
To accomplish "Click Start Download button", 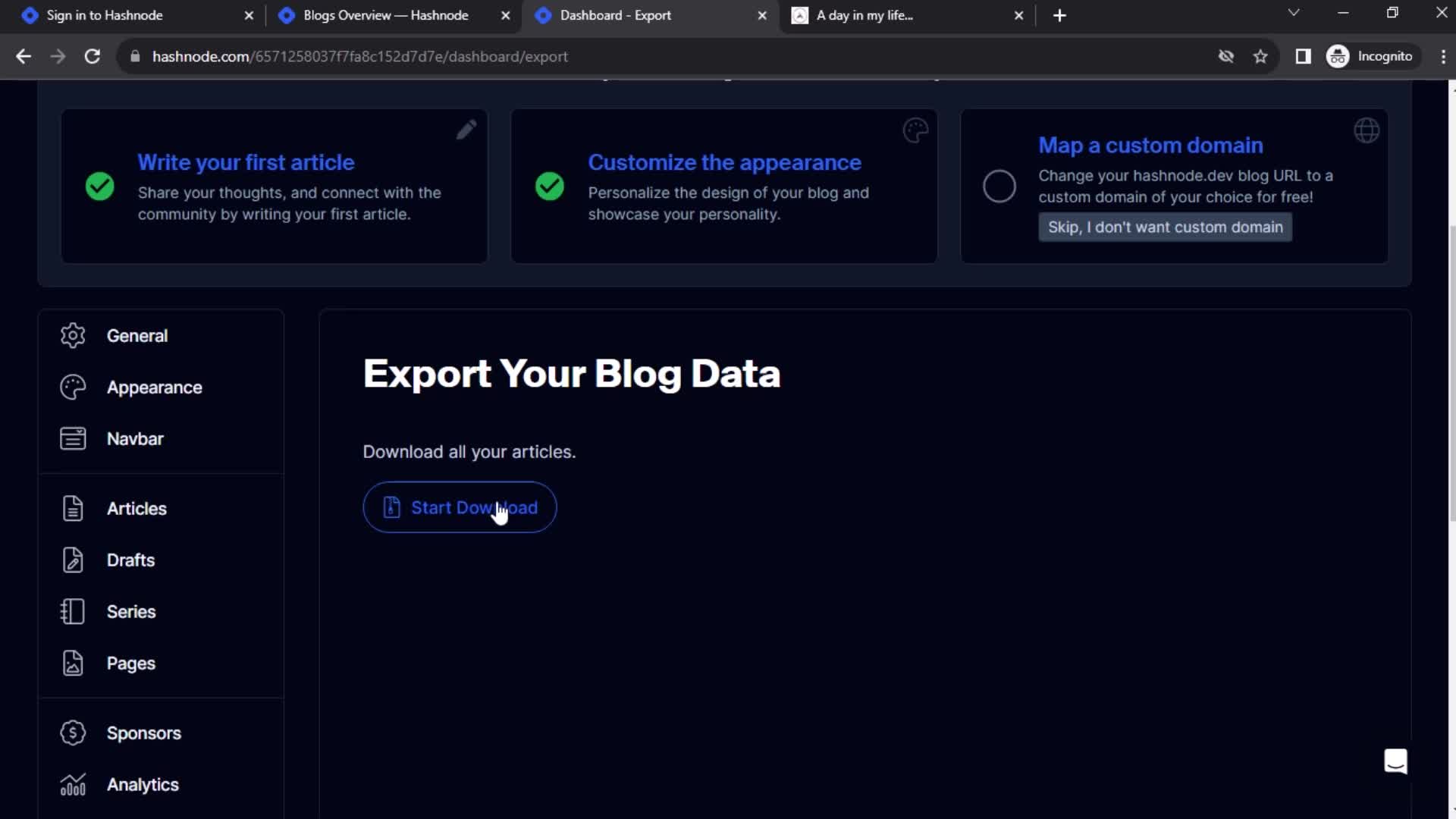I will coord(460,507).
